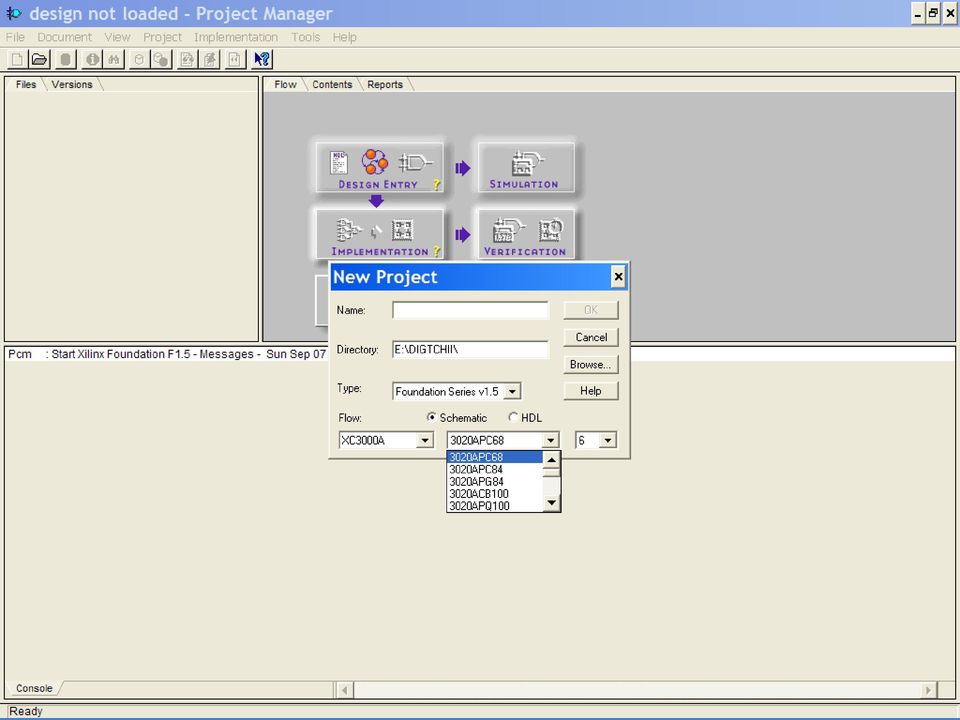This screenshot has height=720, width=960.
Task: Click console horizontal scrollbar right arrow
Action: tap(929, 690)
